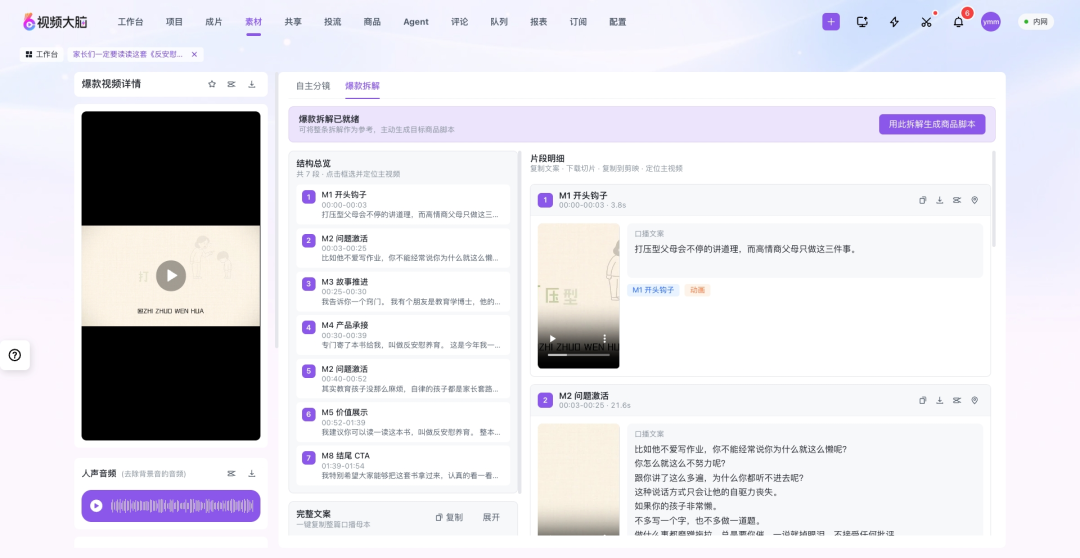Open the scissors clipping tool in header
1080x558 pixels.
(x=926, y=21)
